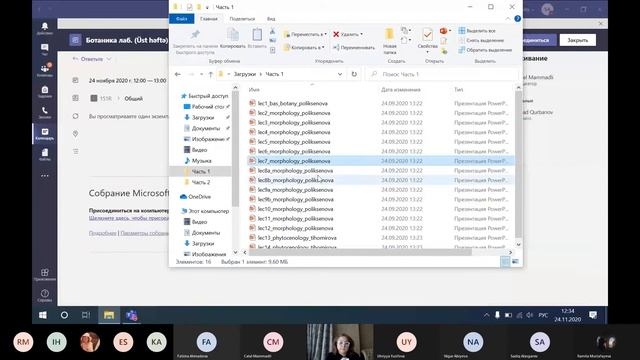Open the Calls phone icon in Teams
The image size is (640, 360).
pos(45,111)
